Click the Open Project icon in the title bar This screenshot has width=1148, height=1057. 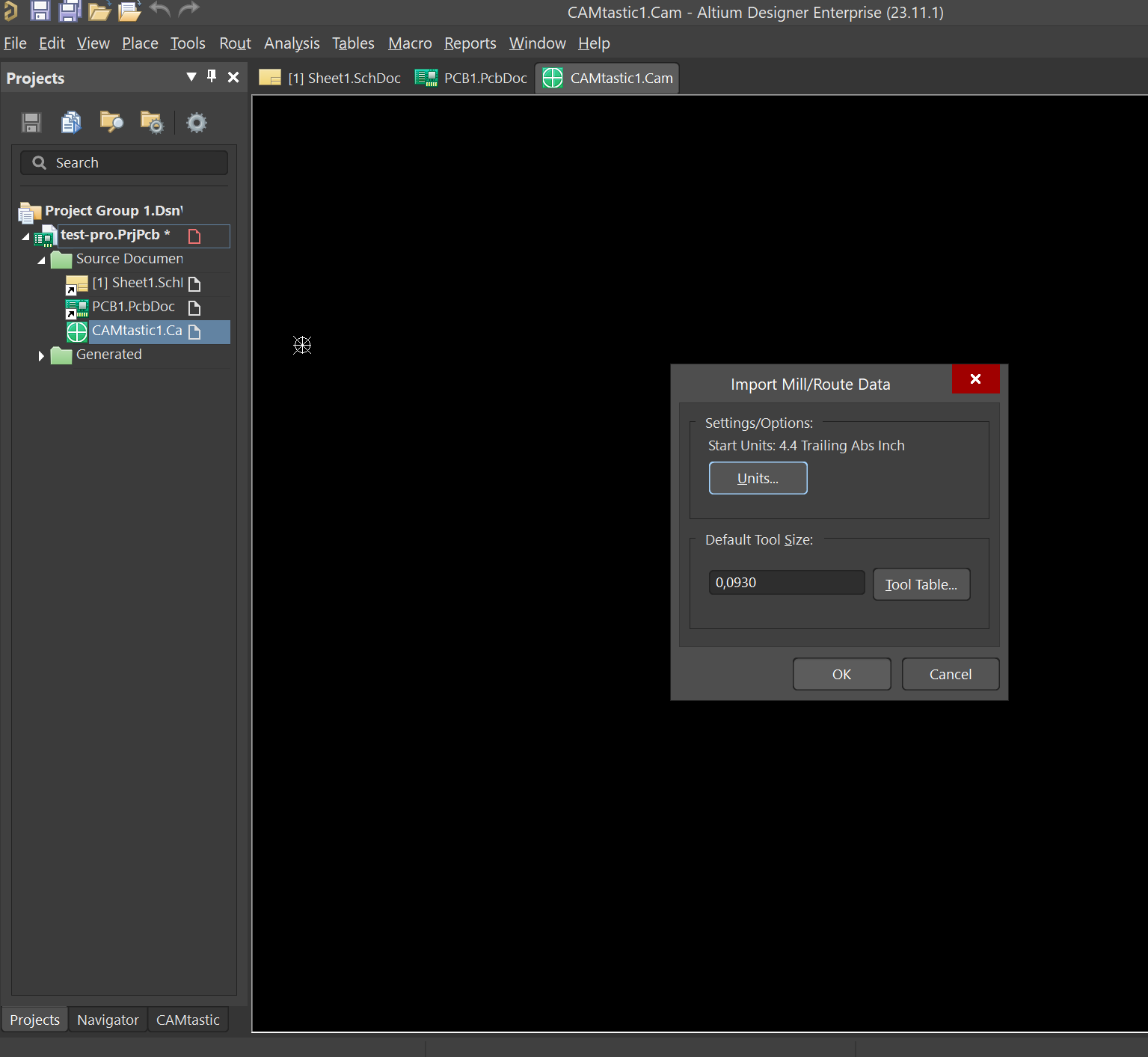click(129, 10)
